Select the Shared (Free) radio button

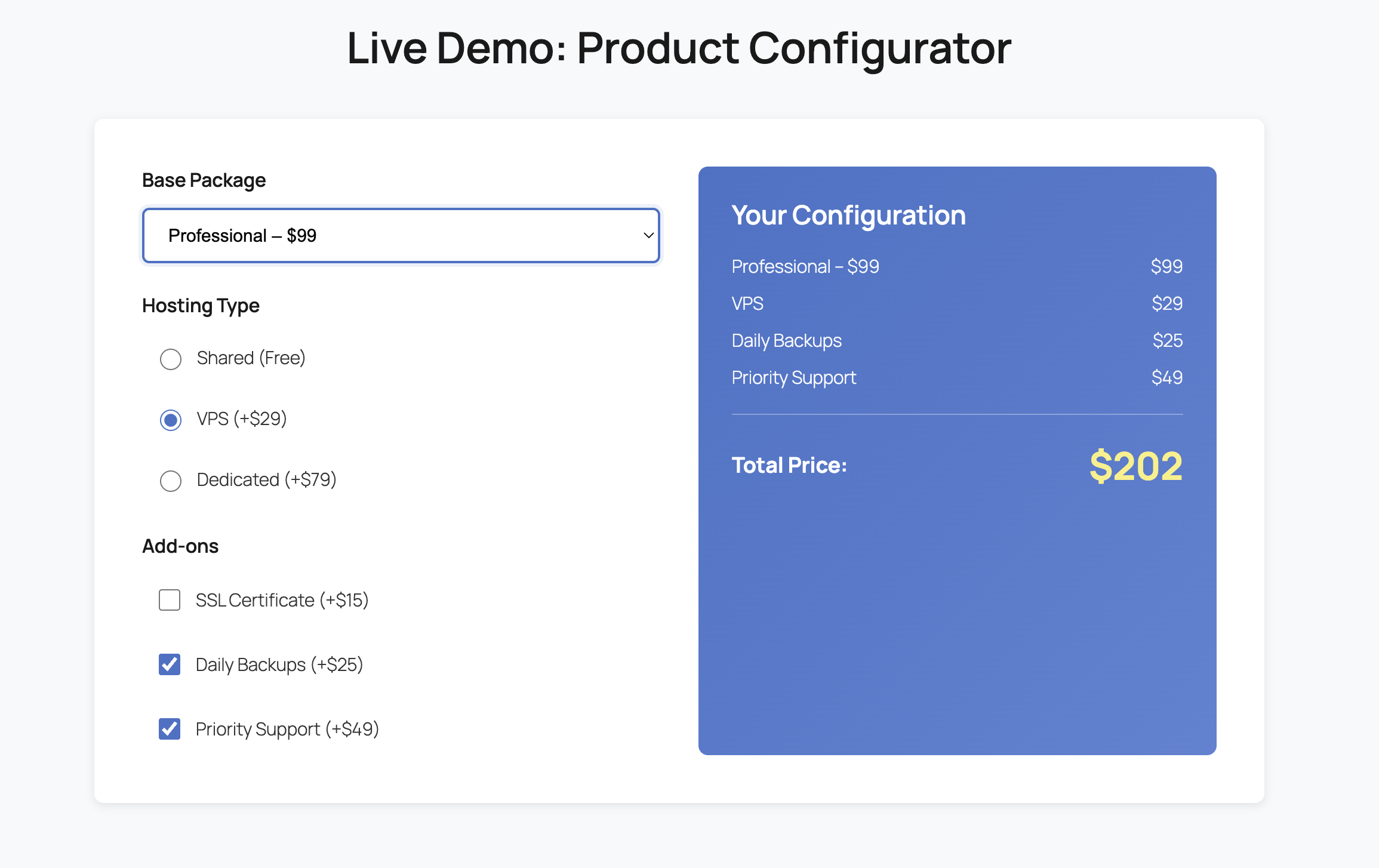(x=171, y=359)
